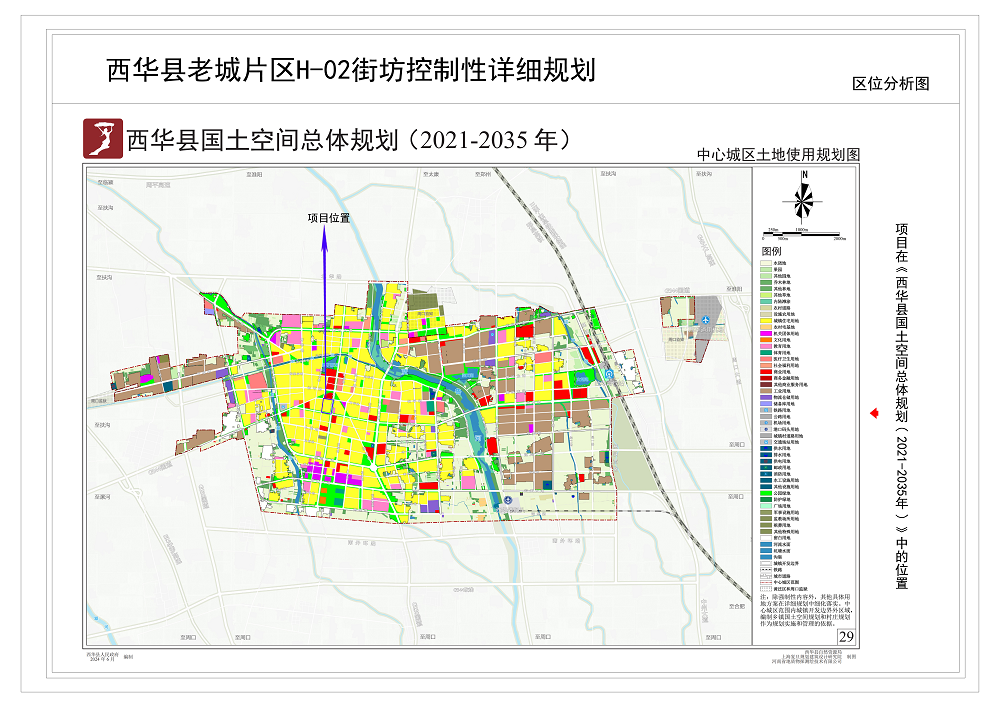The height and width of the screenshot is (707, 1000).
Task: Click the 图例 legend heading
Action: 772,251
